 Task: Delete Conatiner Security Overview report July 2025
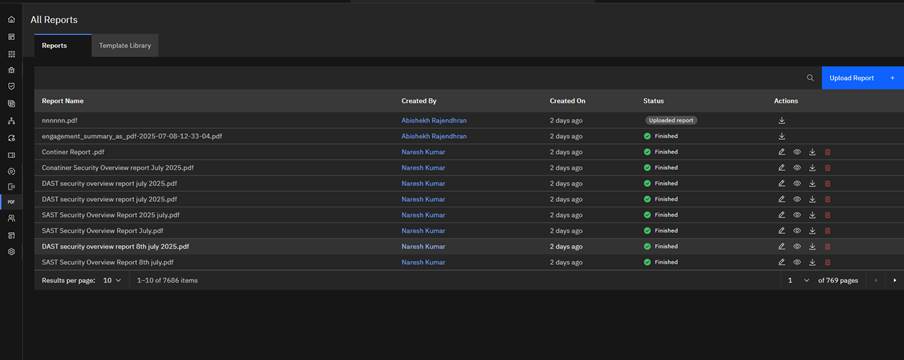(x=828, y=167)
